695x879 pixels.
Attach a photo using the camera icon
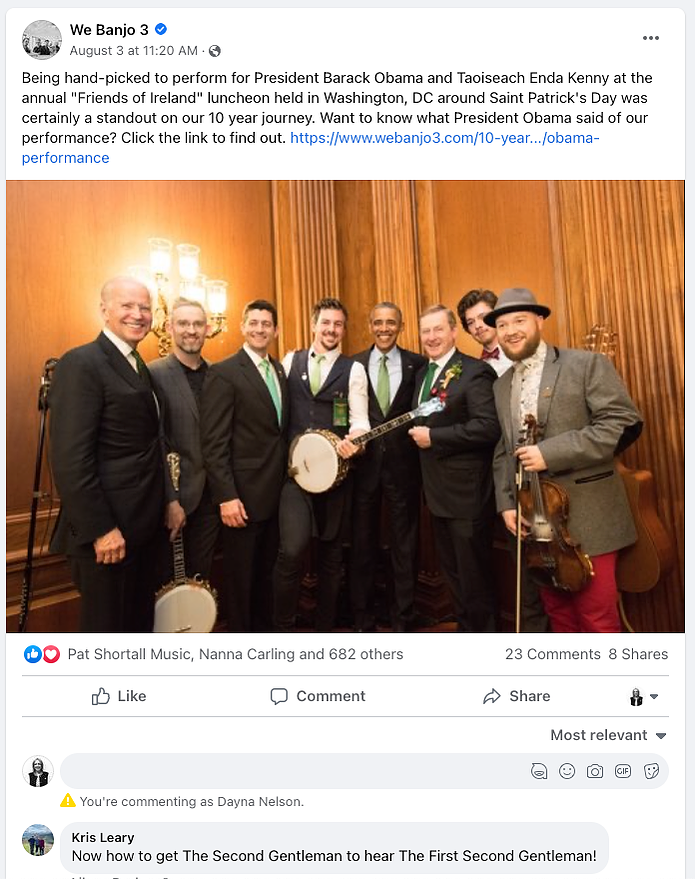pyautogui.click(x=595, y=771)
